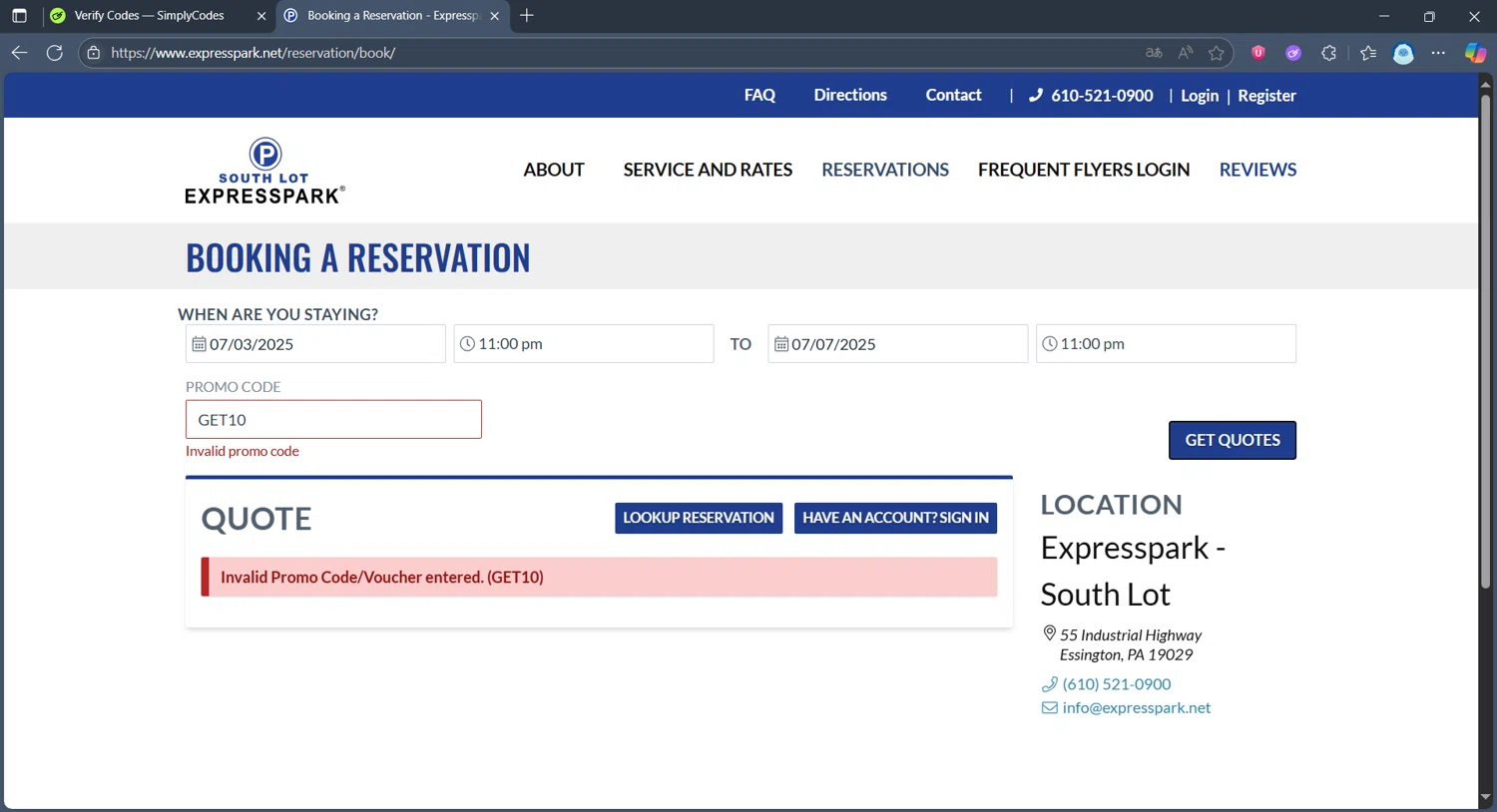Click the GET QUOTES button
The width and height of the screenshot is (1497, 812).
(x=1233, y=440)
